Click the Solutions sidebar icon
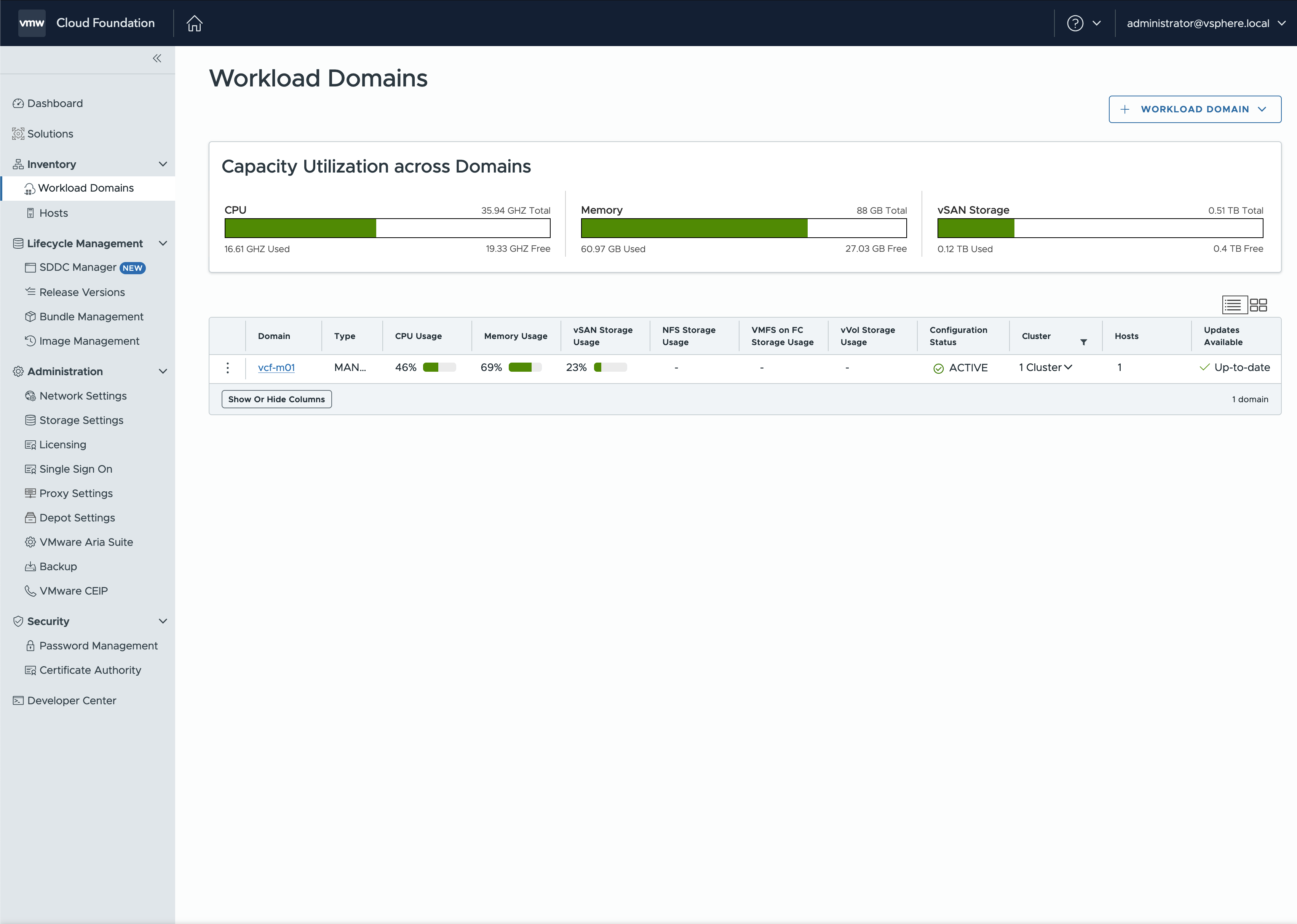This screenshot has width=1297, height=924. tap(18, 134)
